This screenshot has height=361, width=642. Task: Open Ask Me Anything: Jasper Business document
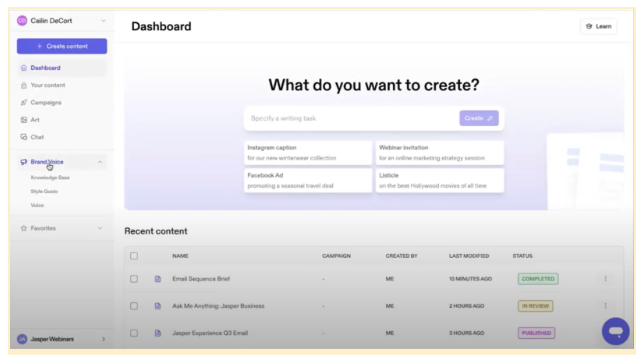[218, 306]
